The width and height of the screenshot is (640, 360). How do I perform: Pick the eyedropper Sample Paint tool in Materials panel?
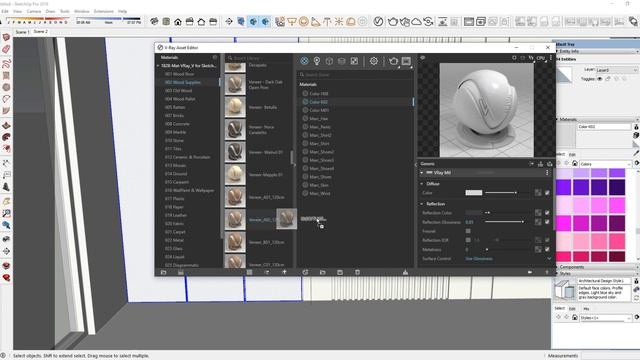636,153
